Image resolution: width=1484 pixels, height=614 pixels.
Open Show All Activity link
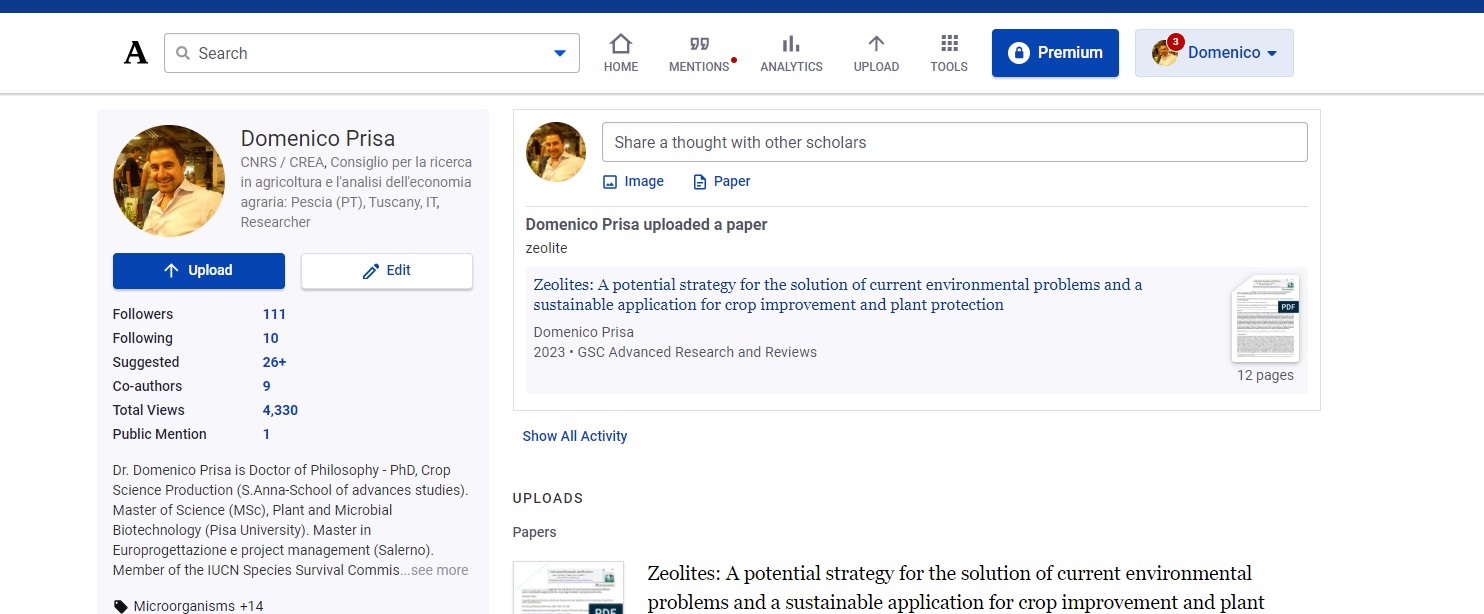pos(575,436)
